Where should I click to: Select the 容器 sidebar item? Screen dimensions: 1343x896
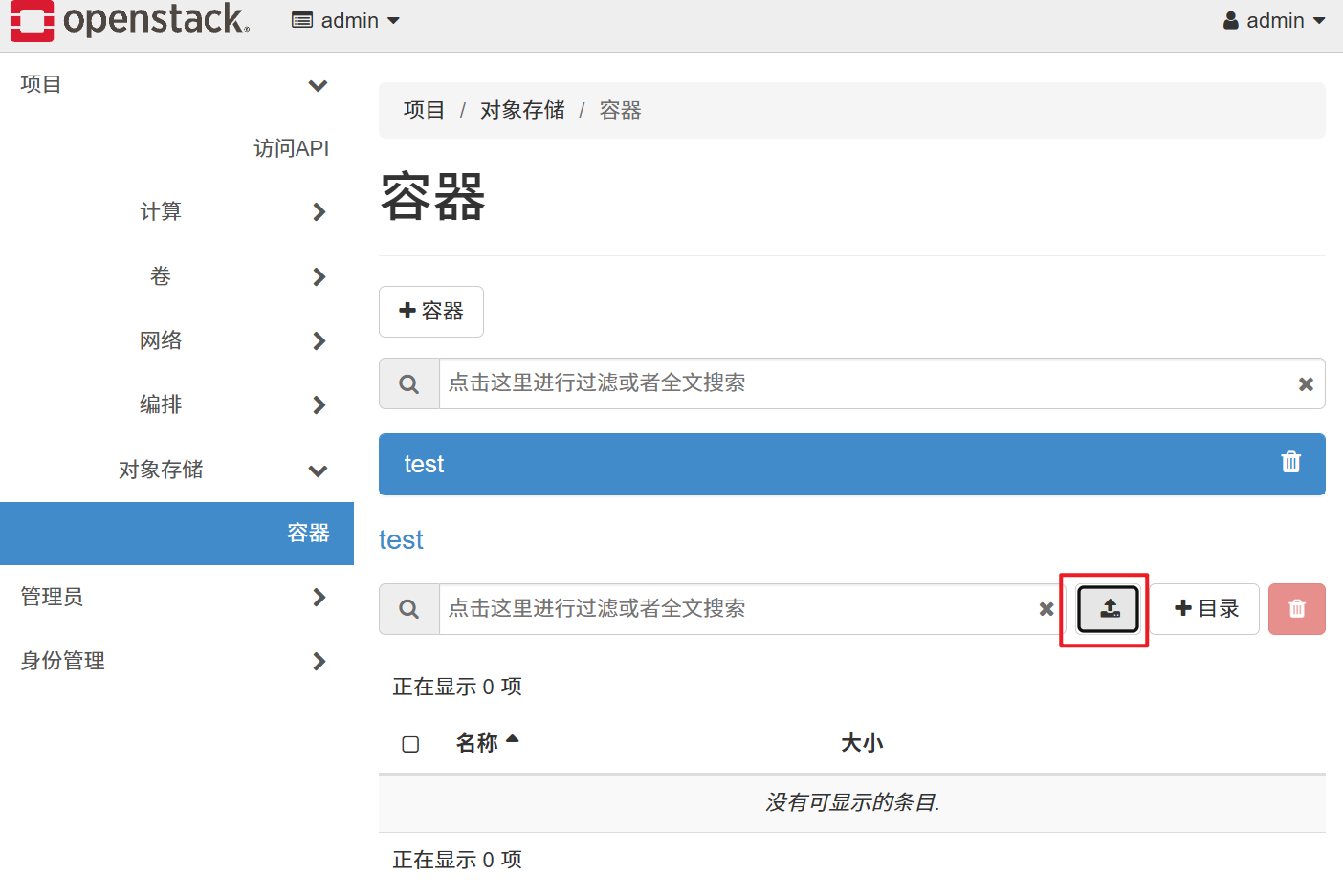tap(177, 533)
